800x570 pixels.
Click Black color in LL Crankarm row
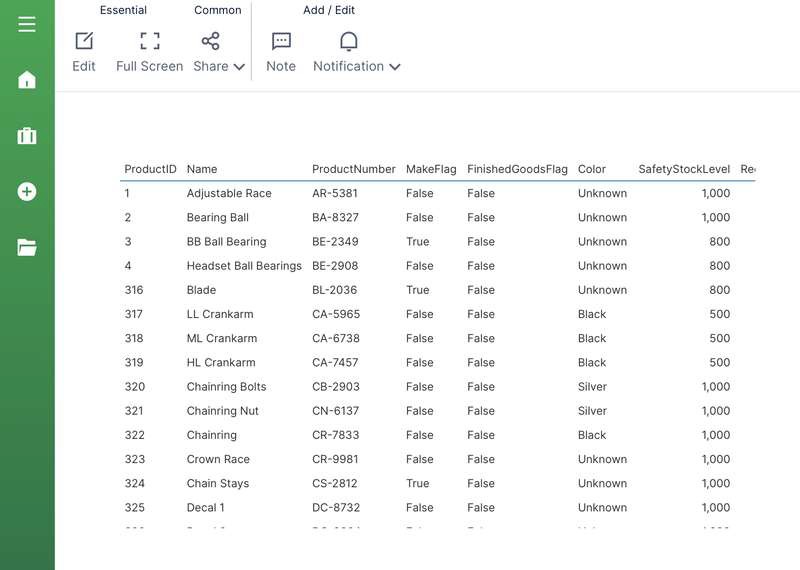coord(592,314)
